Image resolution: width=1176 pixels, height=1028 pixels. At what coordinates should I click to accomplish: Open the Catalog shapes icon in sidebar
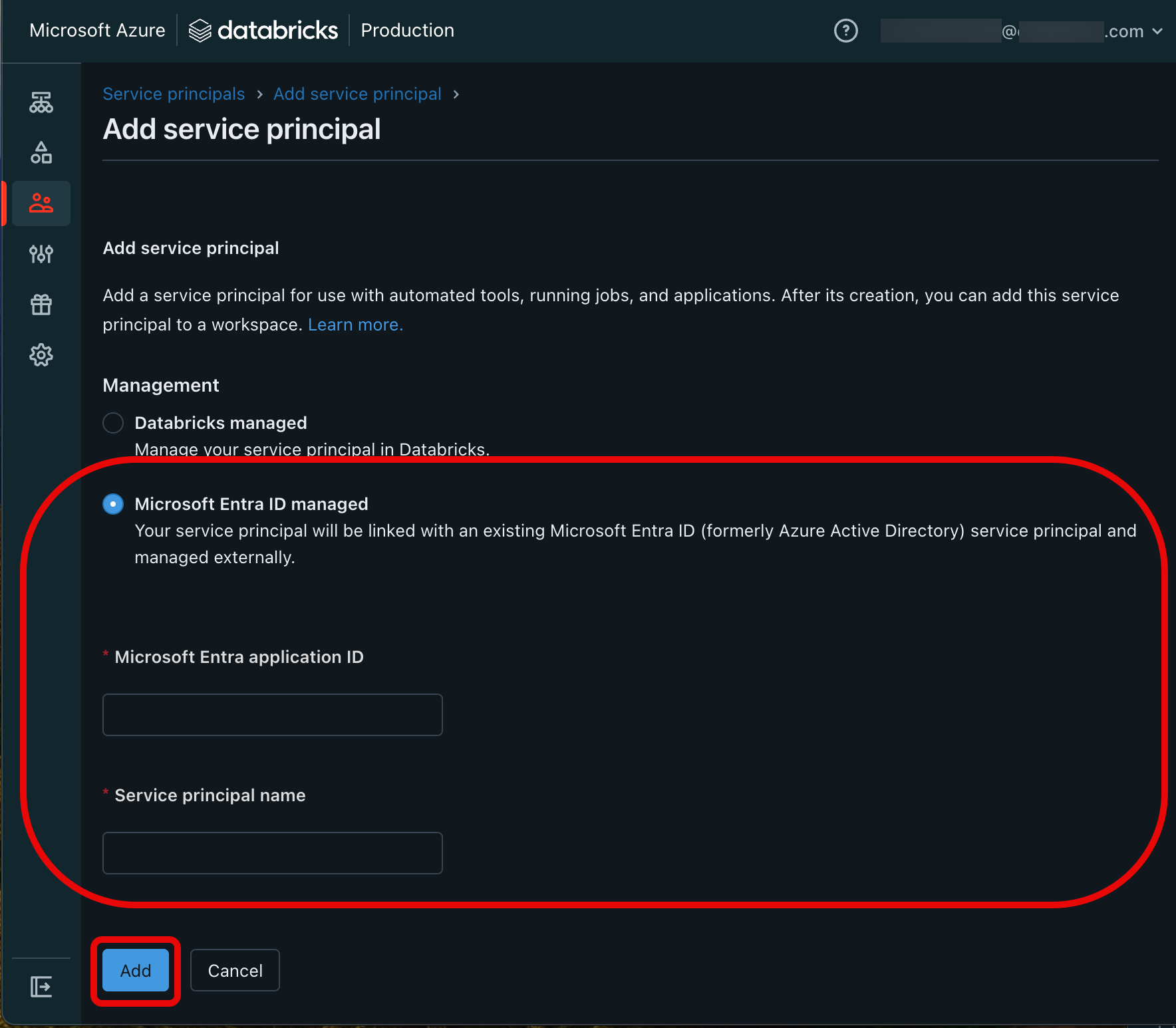(41, 153)
